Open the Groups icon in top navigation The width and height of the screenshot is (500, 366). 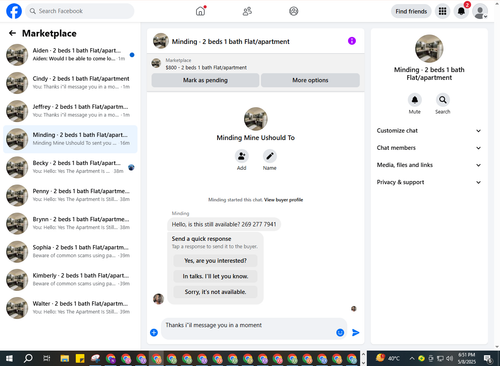coord(294,11)
